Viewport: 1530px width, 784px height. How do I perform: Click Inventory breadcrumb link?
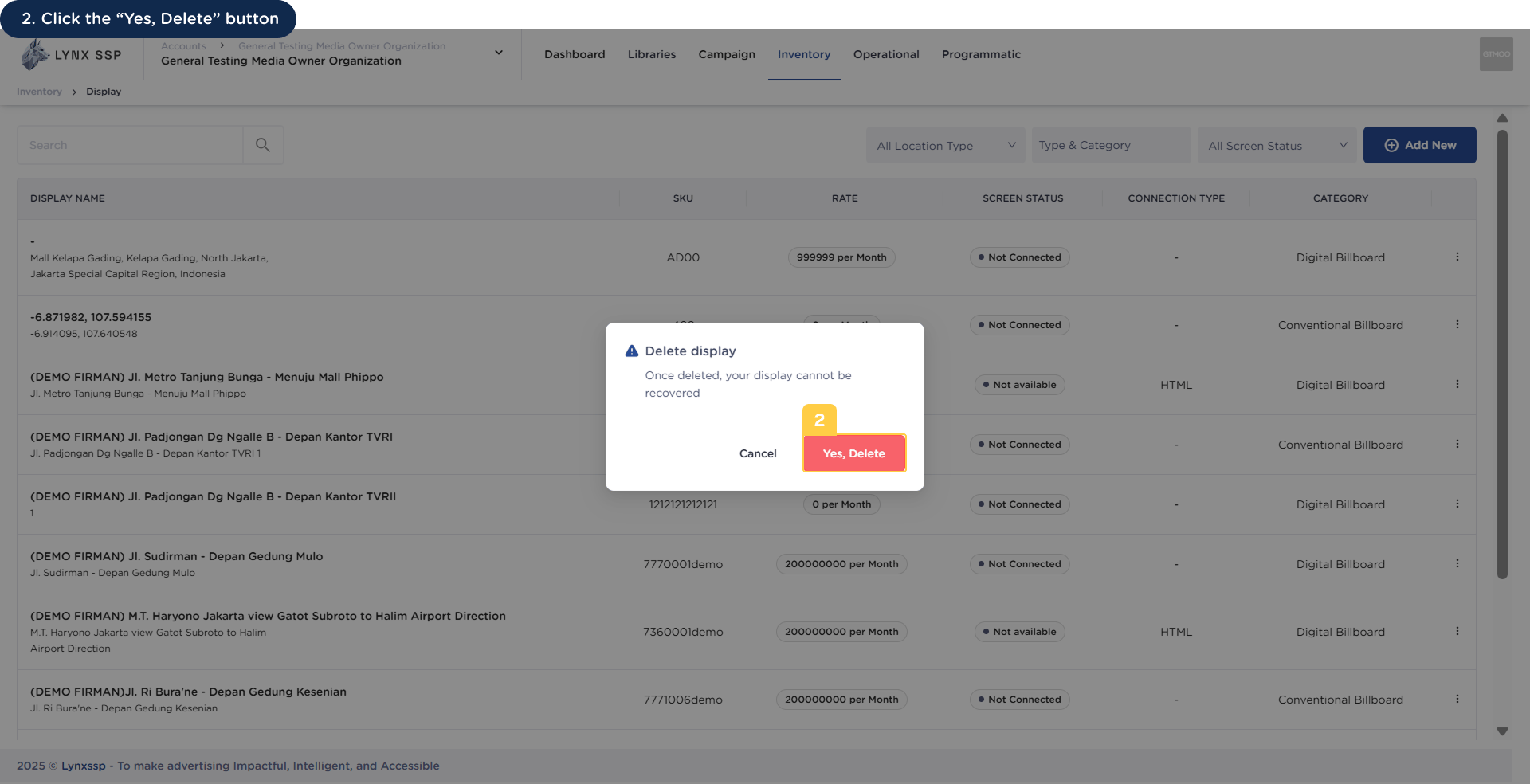point(39,92)
